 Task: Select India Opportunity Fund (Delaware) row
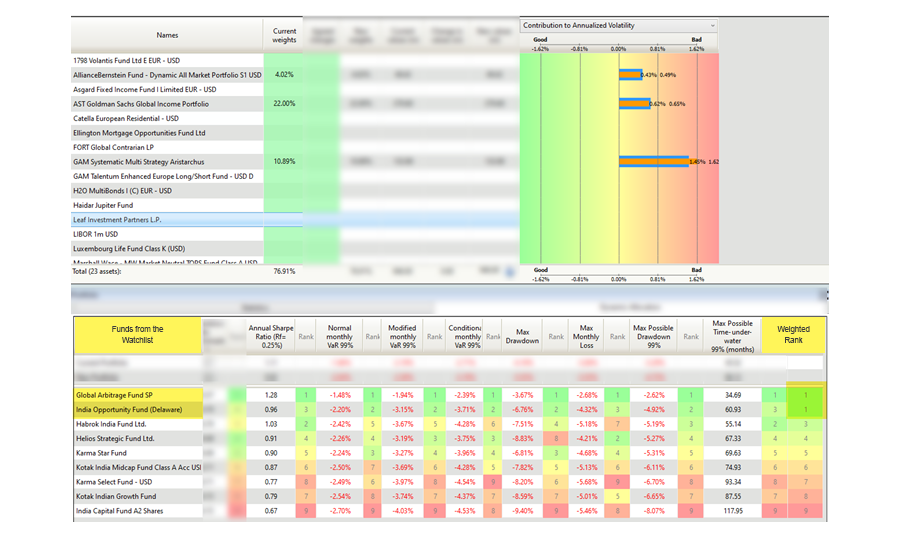[138, 410]
